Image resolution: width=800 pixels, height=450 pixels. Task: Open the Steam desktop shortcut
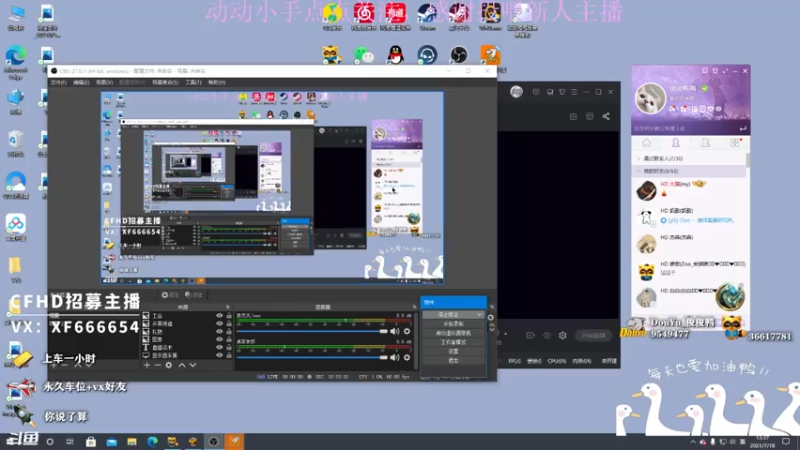tap(427, 17)
